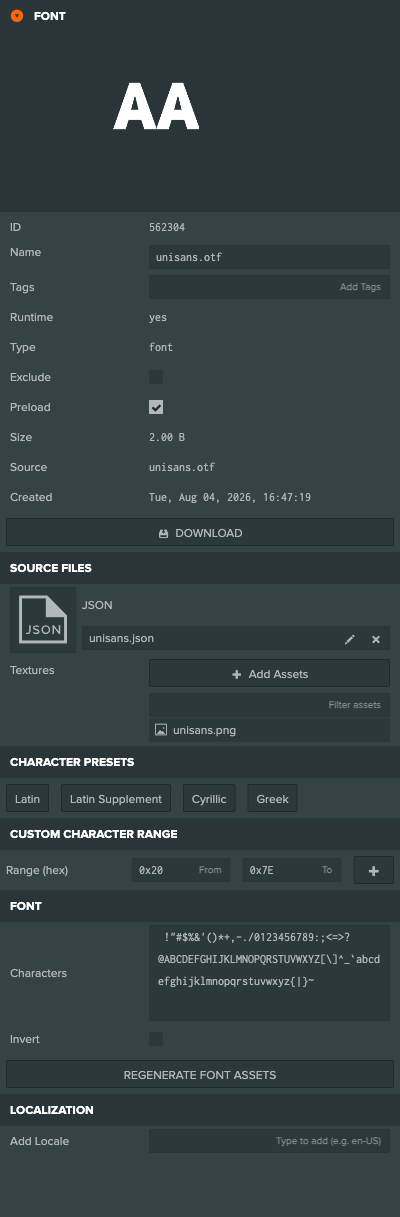
Task: Click REGENERATE FONT ASSETS button
Action: click(x=200, y=1074)
